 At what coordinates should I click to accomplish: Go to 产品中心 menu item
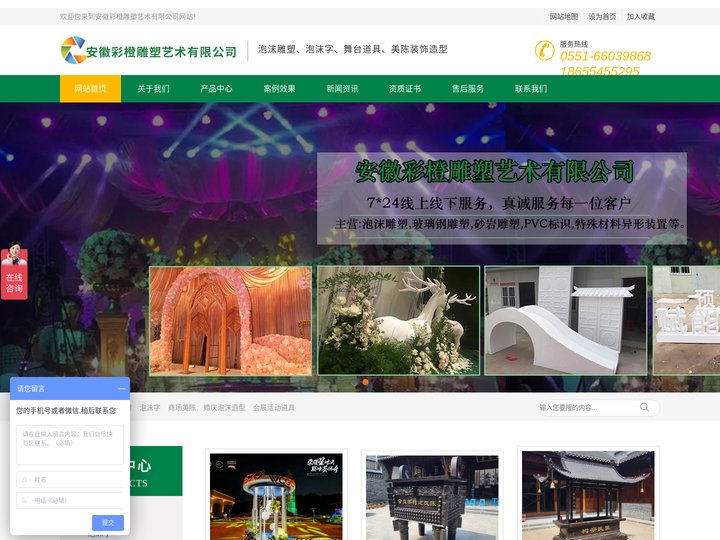pyautogui.click(x=216, y=89)
